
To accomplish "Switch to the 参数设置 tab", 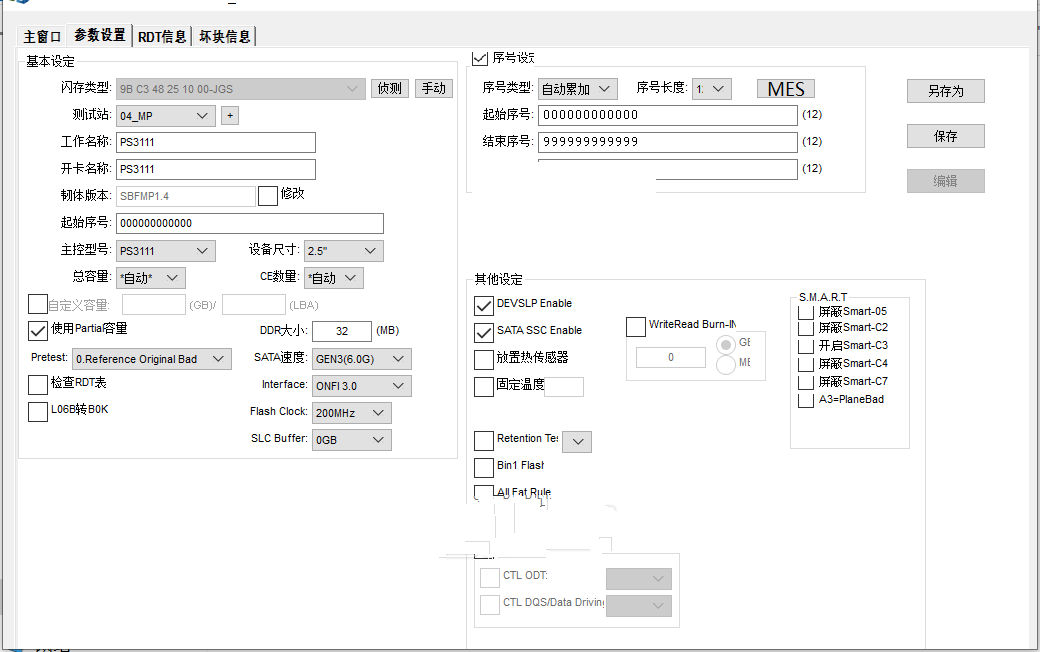I will [99, 35].
